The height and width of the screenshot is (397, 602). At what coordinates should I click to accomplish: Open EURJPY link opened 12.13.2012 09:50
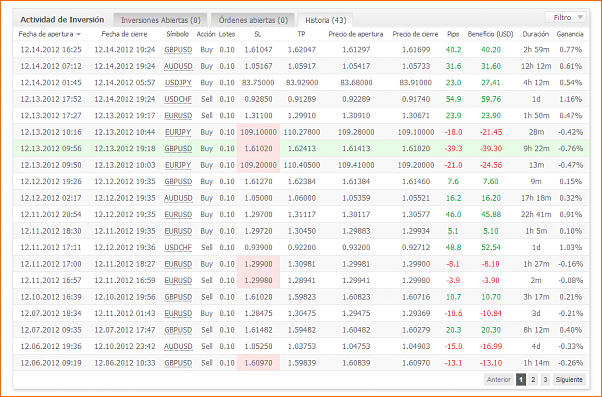pos(178,165)
